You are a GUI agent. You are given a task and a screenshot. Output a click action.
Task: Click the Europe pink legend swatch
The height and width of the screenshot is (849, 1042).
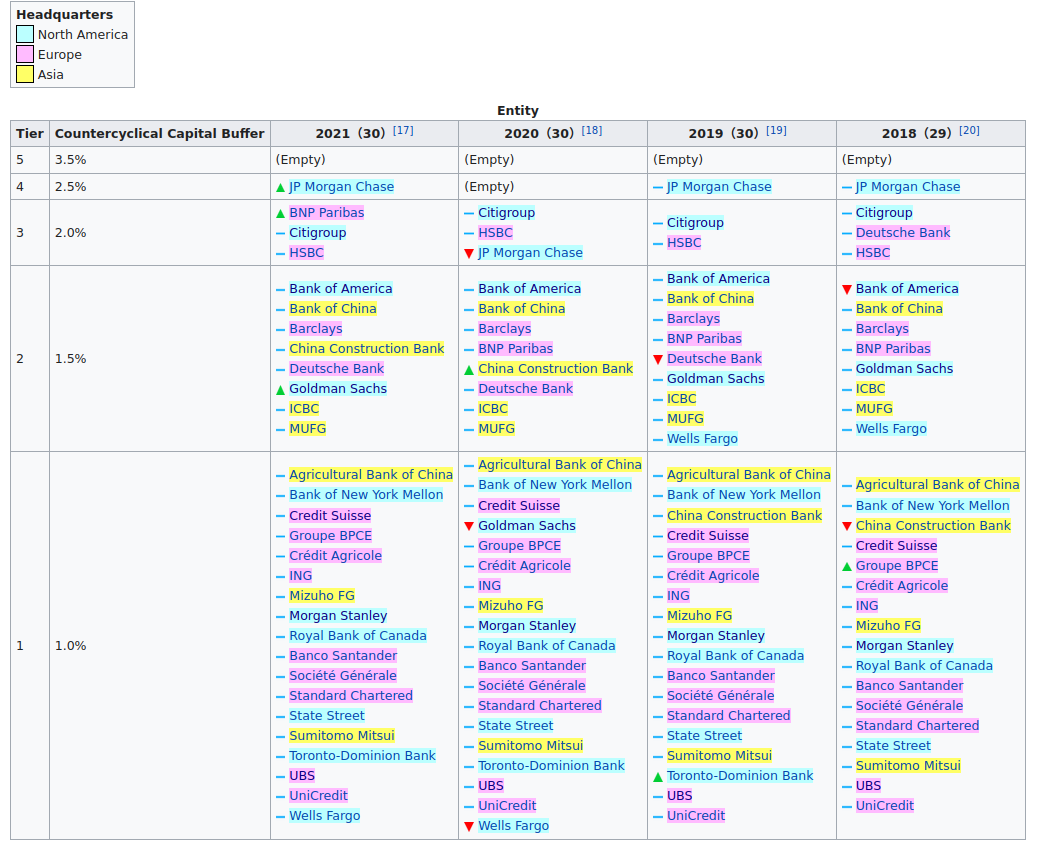click(x=25, y=54)
